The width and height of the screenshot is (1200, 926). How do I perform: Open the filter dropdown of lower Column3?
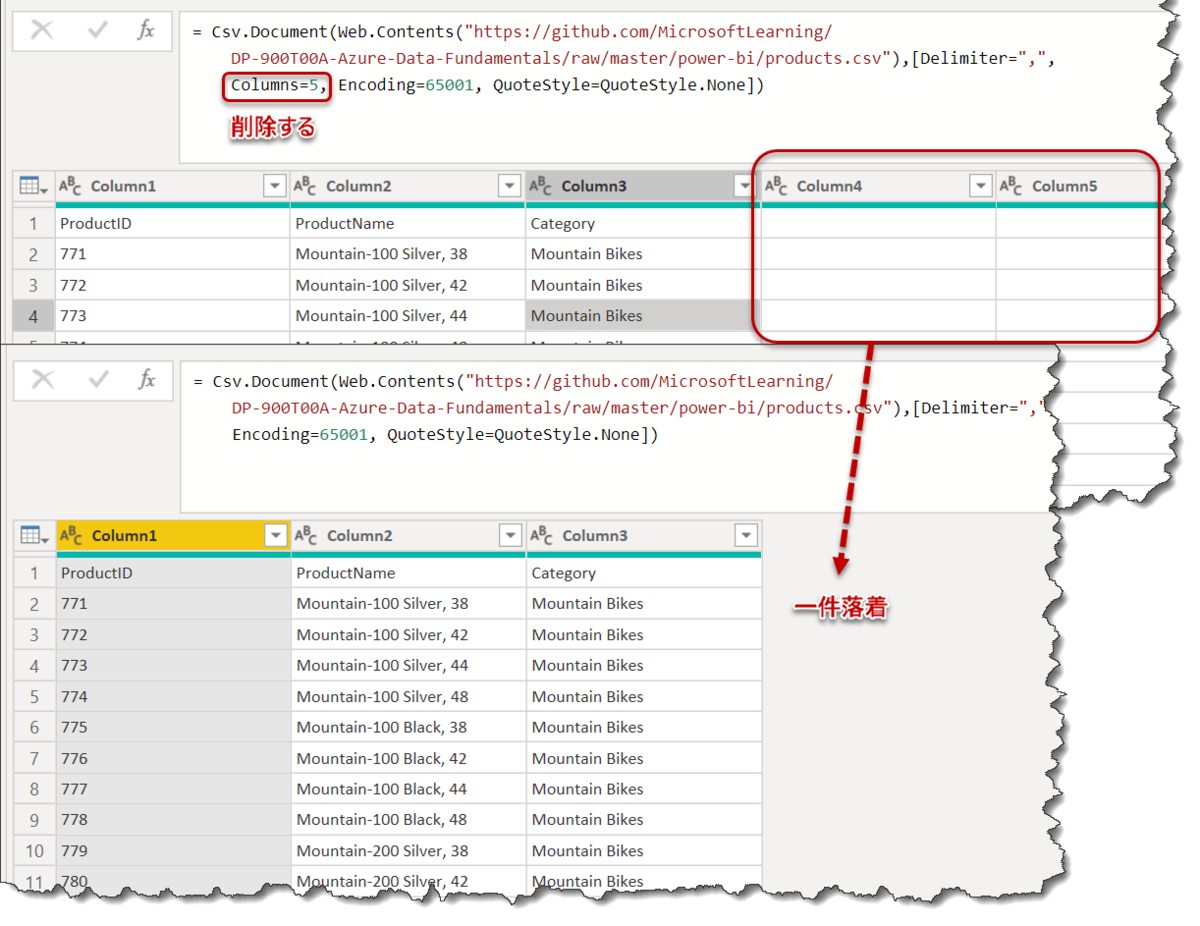[x=746, y=536]
